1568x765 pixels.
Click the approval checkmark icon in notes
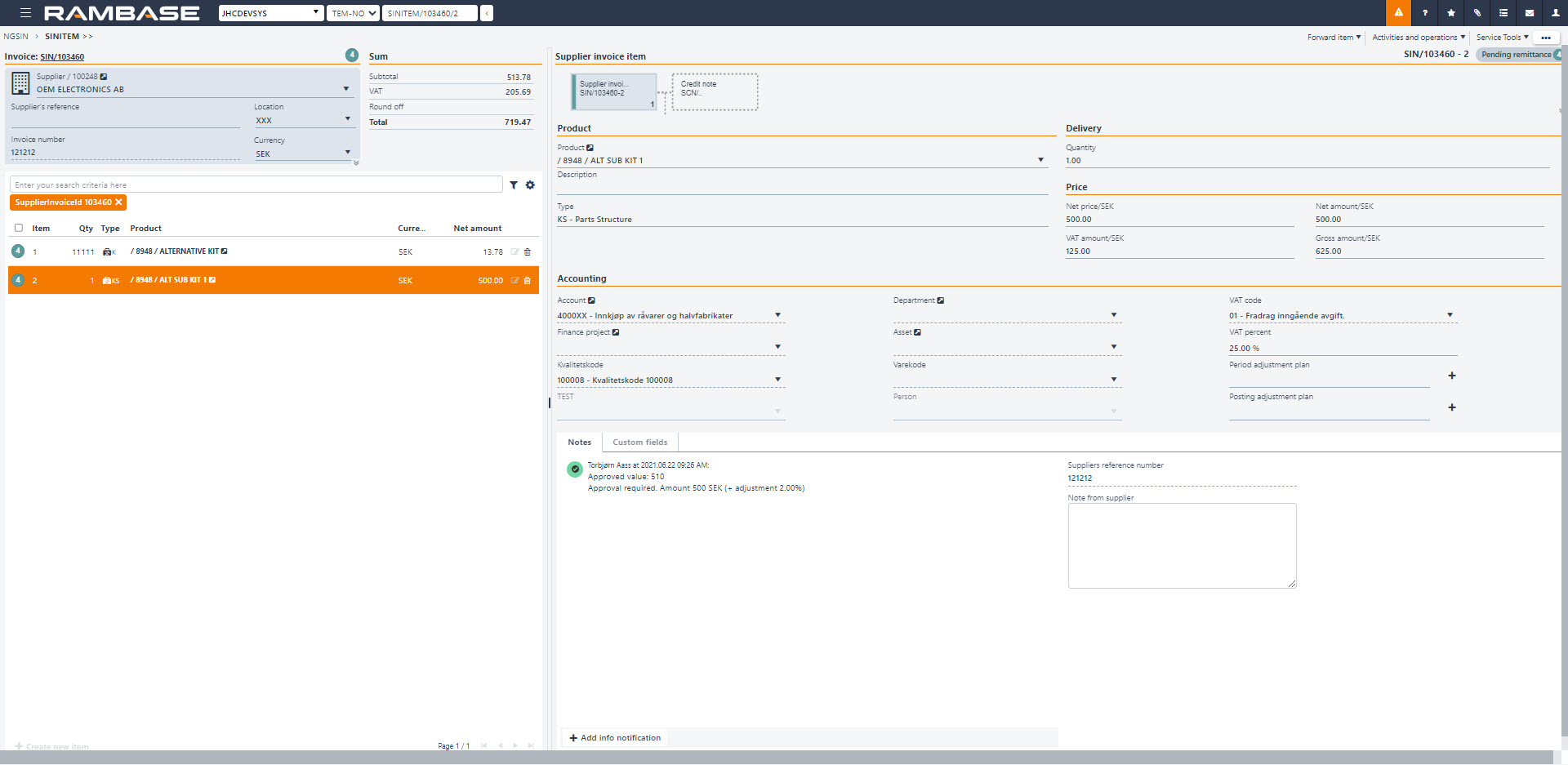tap(575, 469)
